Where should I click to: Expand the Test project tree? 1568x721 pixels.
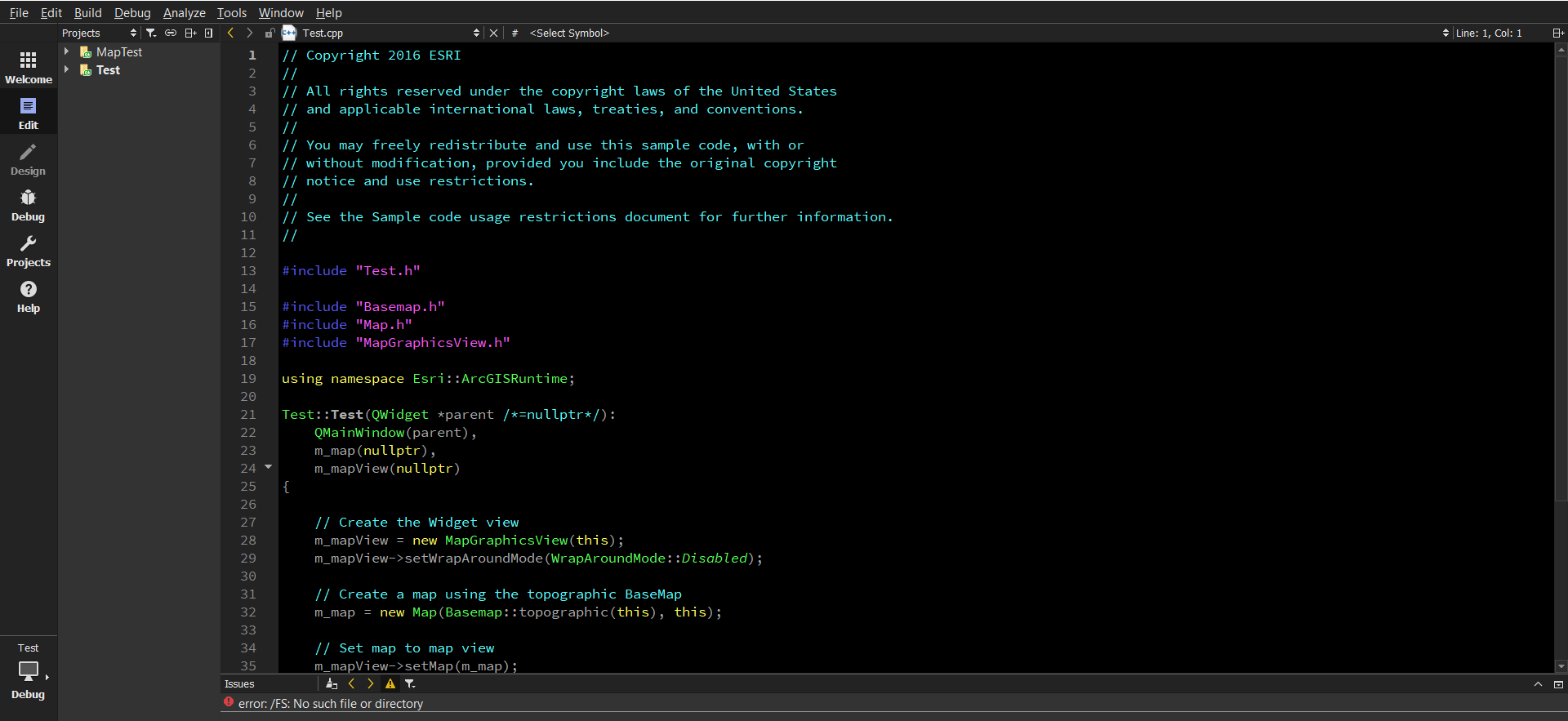click(x=67, y=69)
